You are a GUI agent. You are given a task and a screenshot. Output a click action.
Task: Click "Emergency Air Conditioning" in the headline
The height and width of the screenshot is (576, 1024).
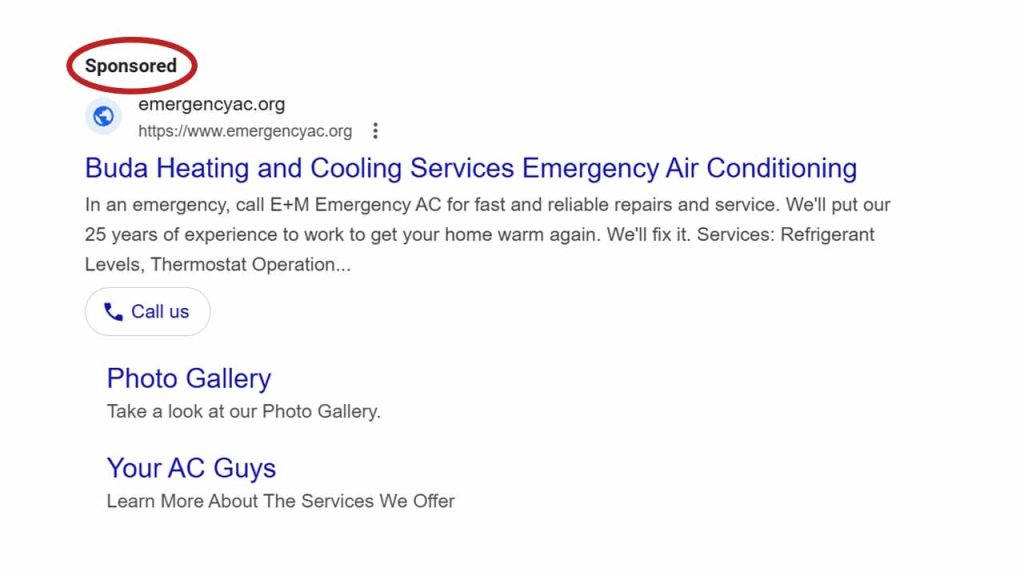689,168
